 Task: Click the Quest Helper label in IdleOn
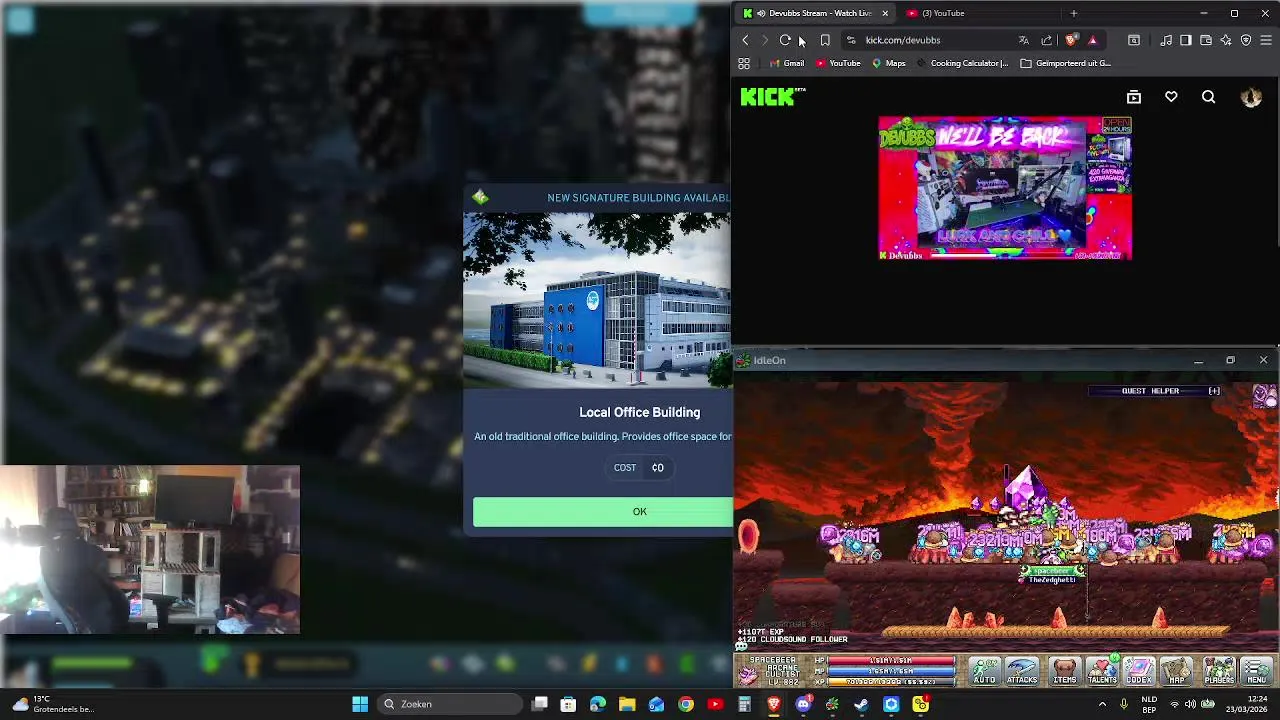point(1150,391)
